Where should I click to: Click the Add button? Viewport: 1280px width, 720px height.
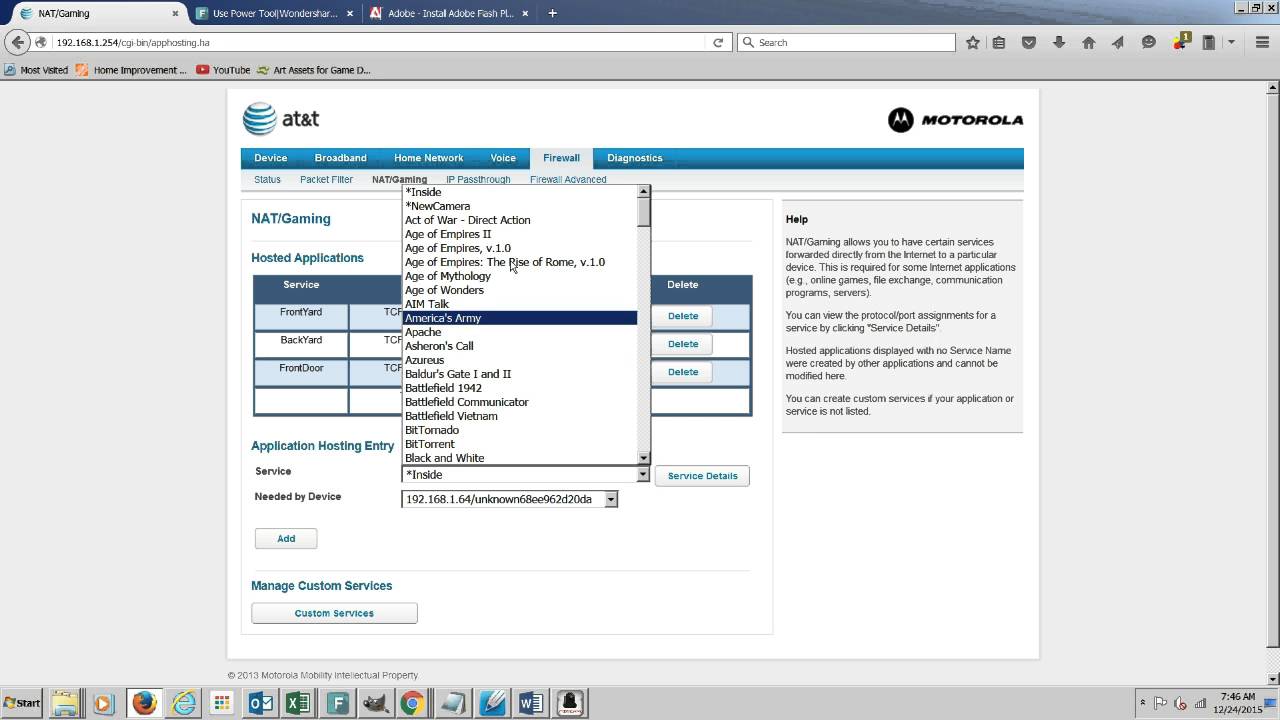[286, 539]
